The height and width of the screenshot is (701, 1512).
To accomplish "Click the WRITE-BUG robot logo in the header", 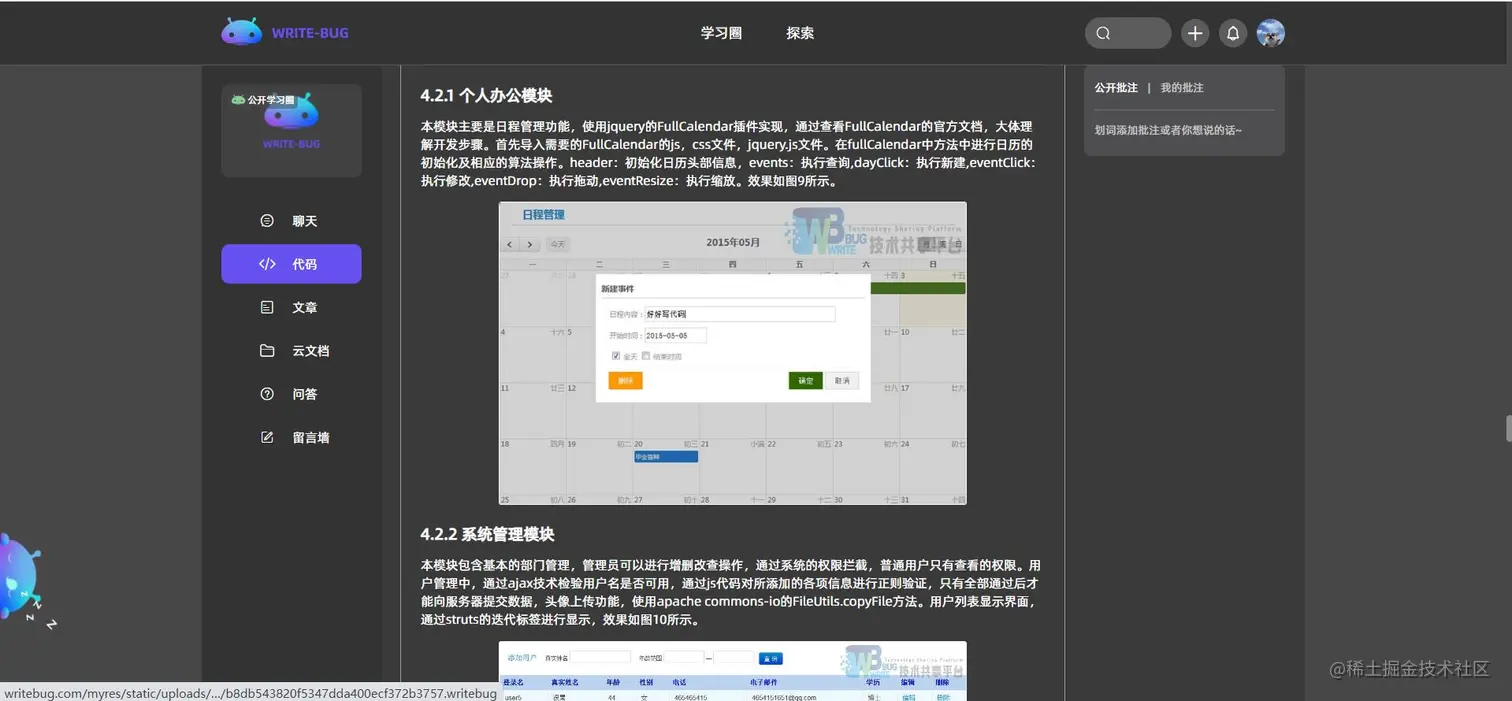I will pyautogui.click(x=285, y=33).
